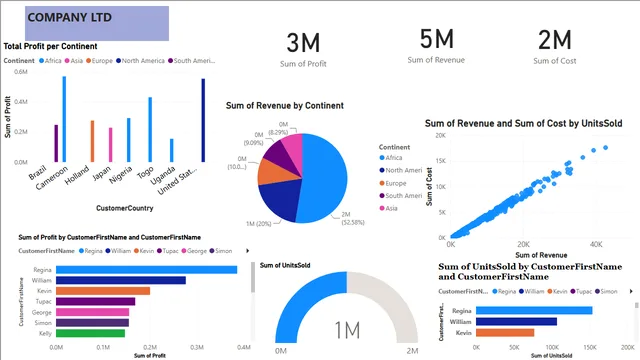Select Tupac's purple profit bar
Screen dimensions: 640x360
click(96, 302)
